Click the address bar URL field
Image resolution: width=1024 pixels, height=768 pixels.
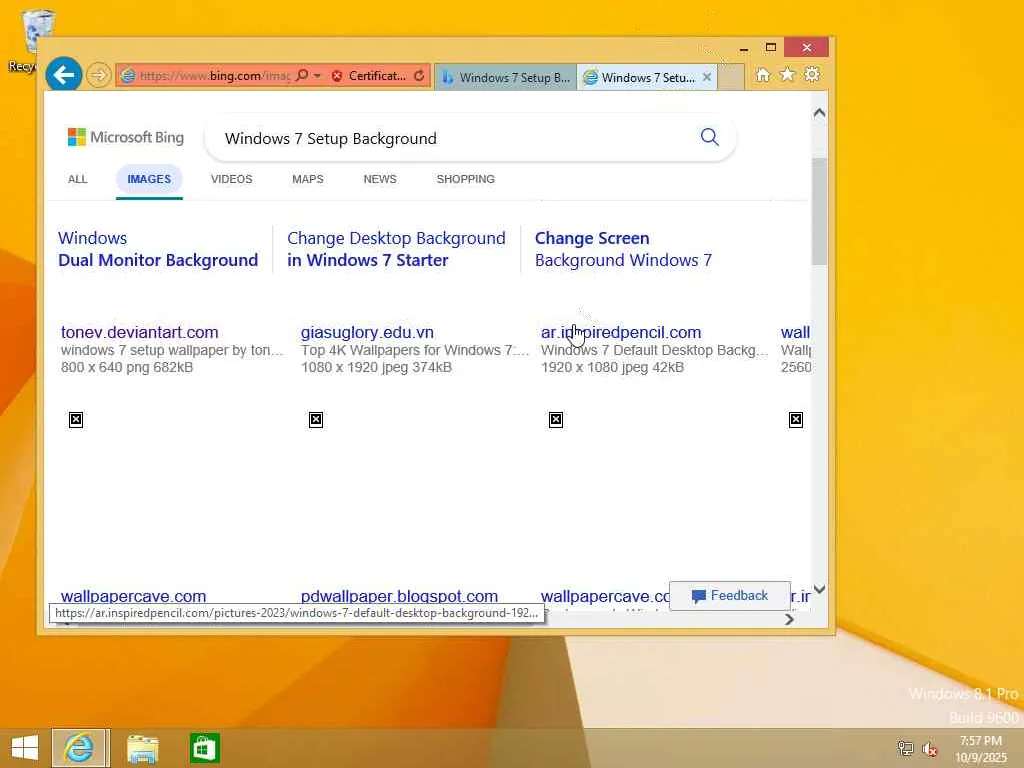point(214,76)
